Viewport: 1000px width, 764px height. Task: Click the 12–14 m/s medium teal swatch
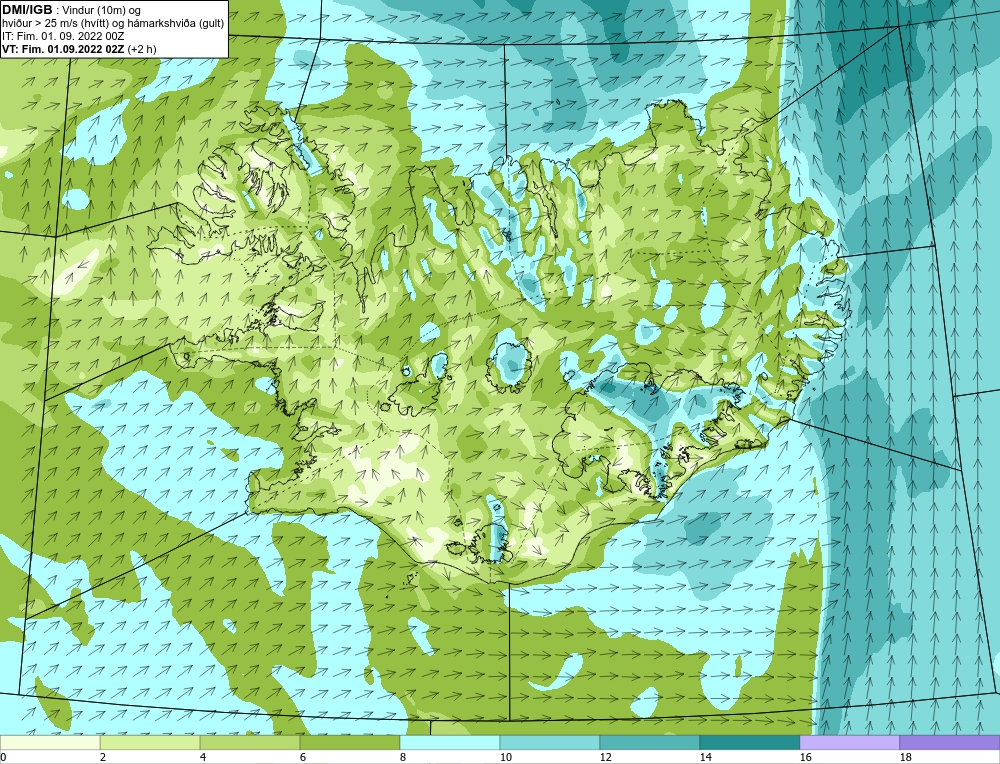click(x=649, y=742)
